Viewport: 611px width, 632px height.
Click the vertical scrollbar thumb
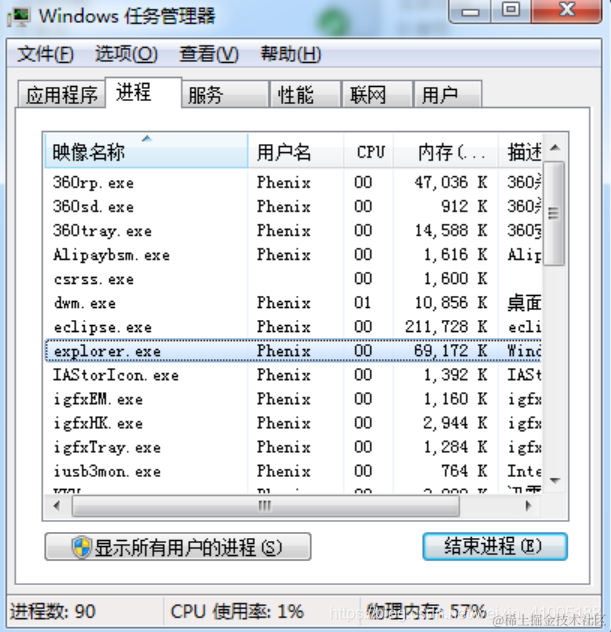coord(554,214)
